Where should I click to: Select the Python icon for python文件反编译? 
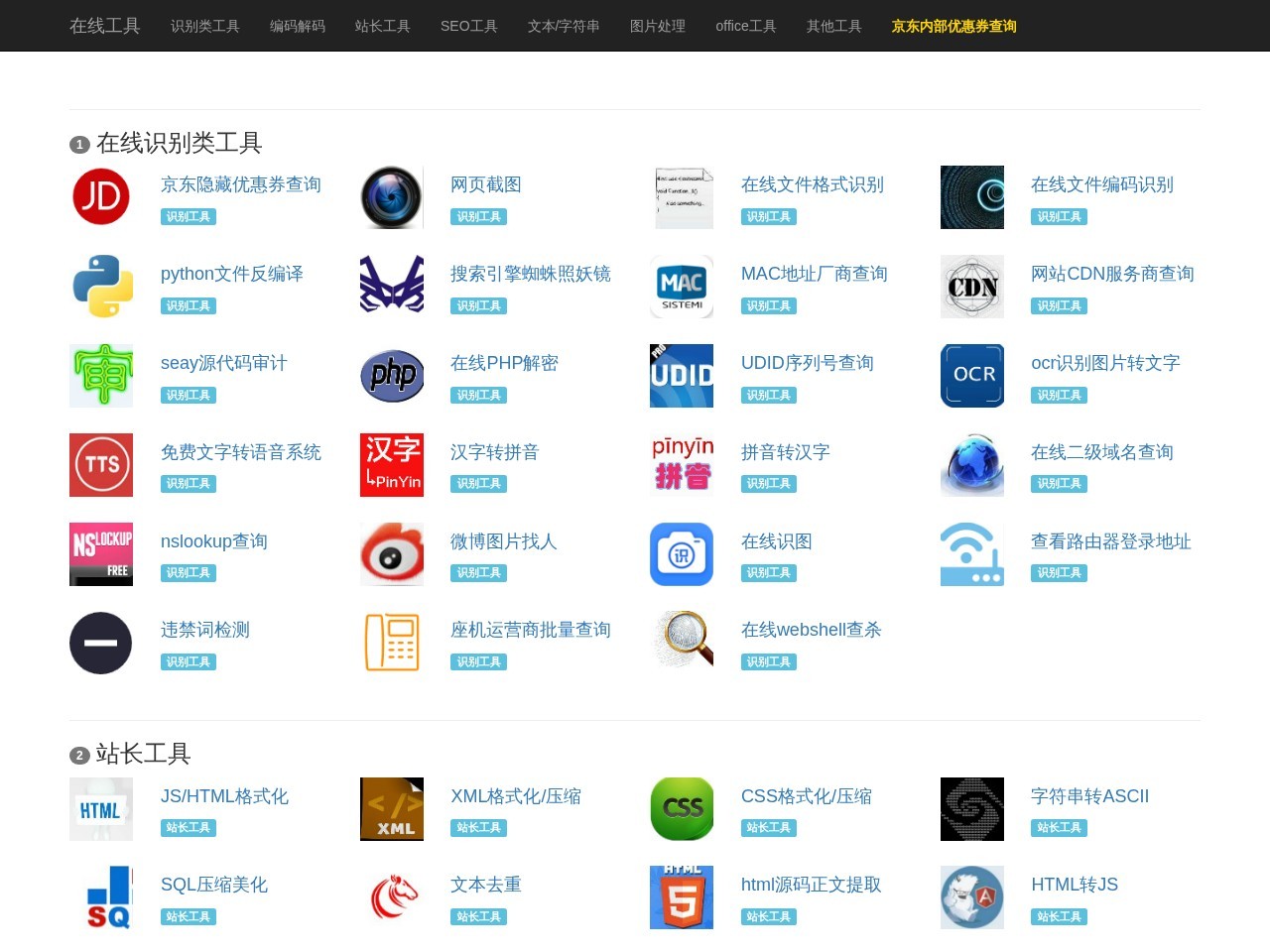pyautogui.click(x=100, y=286)
